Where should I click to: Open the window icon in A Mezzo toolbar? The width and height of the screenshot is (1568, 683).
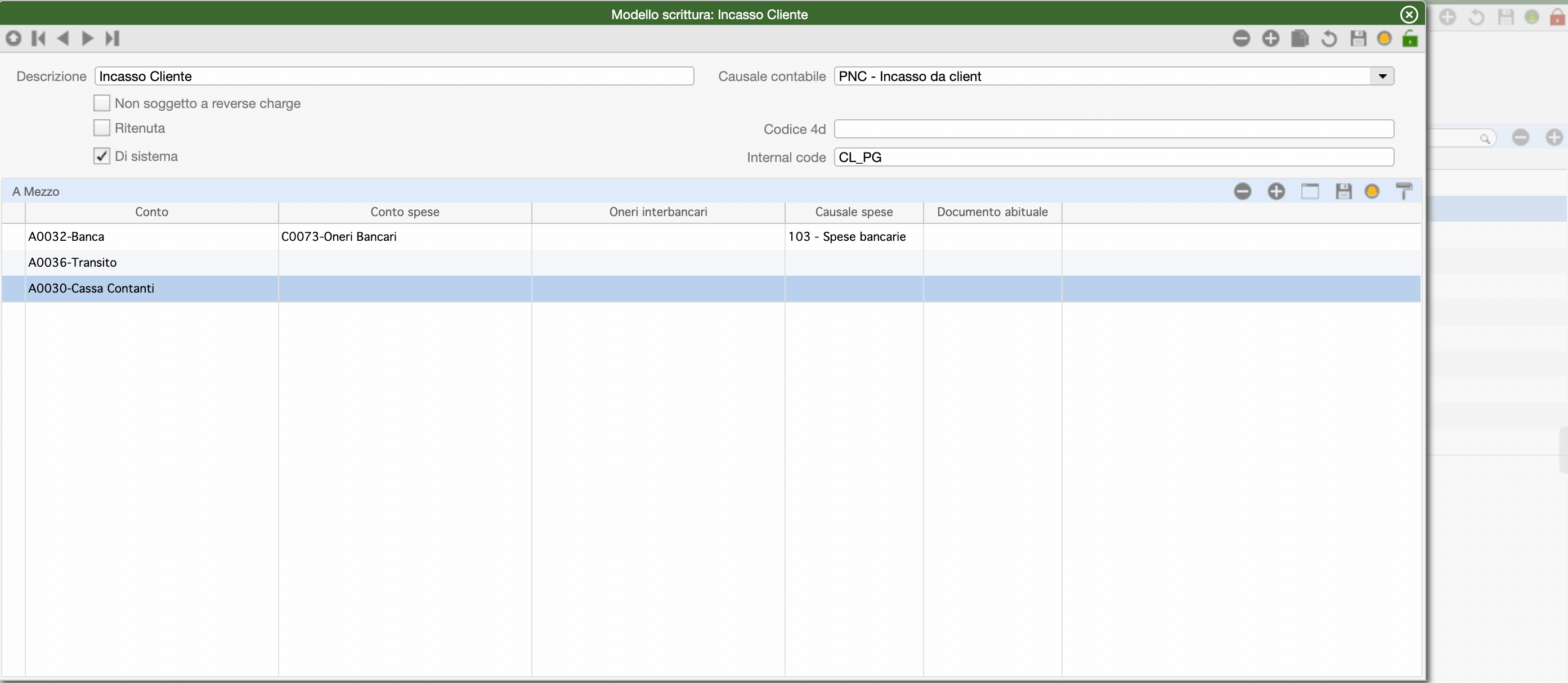coord(1310,191)
